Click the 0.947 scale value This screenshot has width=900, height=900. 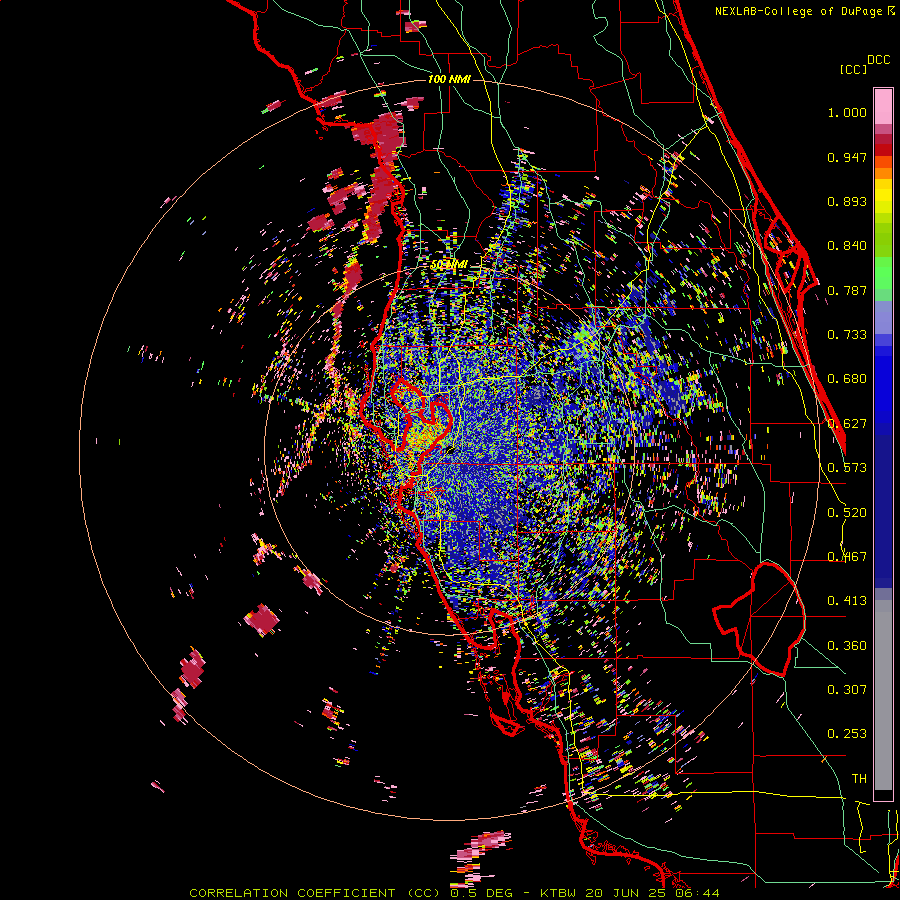tap(847, 157)
